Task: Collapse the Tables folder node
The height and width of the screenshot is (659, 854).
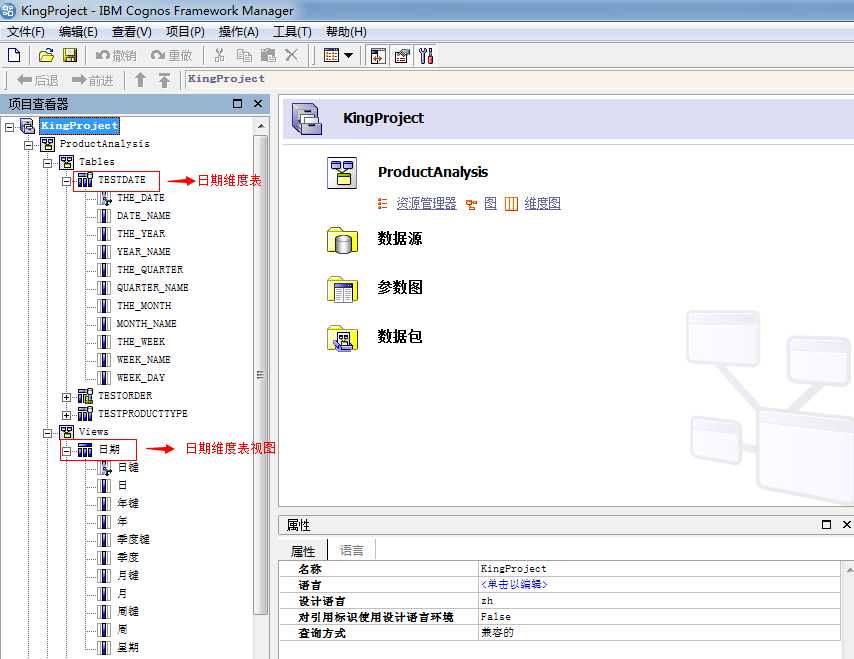Action: click(x=48, y=163)
